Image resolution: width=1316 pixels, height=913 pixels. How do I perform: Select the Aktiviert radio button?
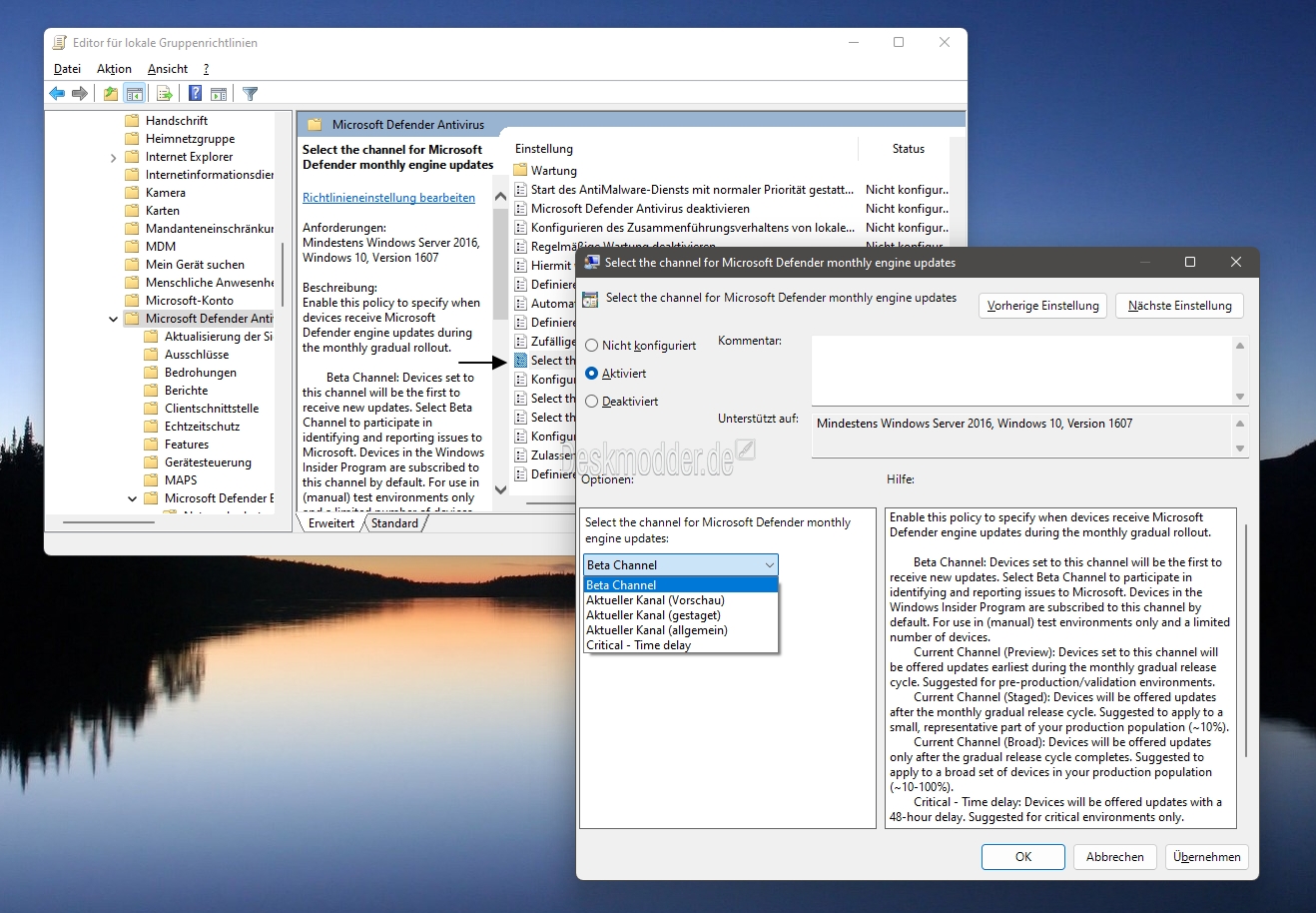click(x=592, y=374)
